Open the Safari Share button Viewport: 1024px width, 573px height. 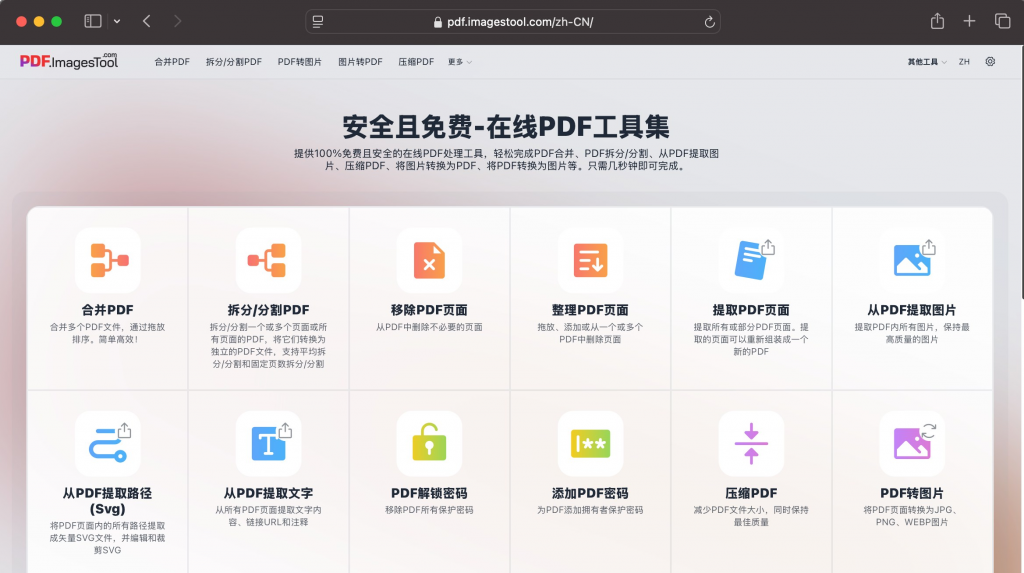tap(937, 21)
